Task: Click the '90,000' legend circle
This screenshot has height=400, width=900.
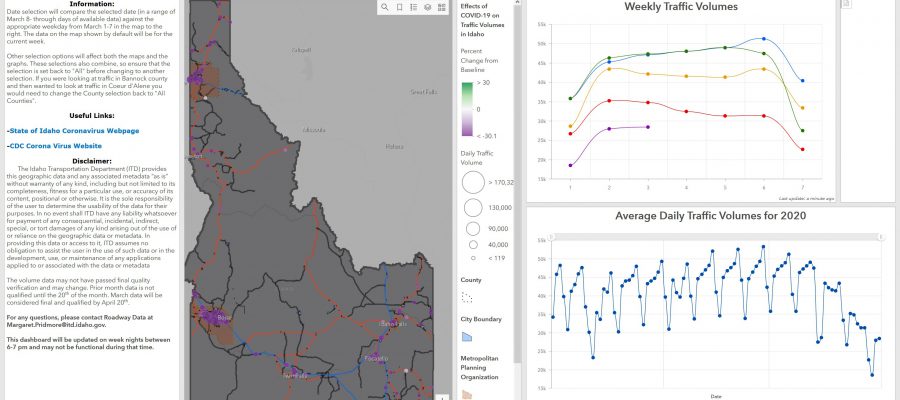Action: click(473, 228)
